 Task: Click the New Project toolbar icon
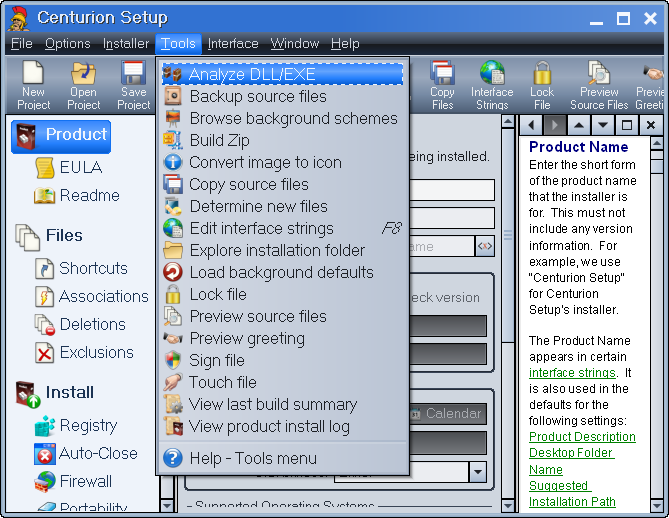pos(33,85)
